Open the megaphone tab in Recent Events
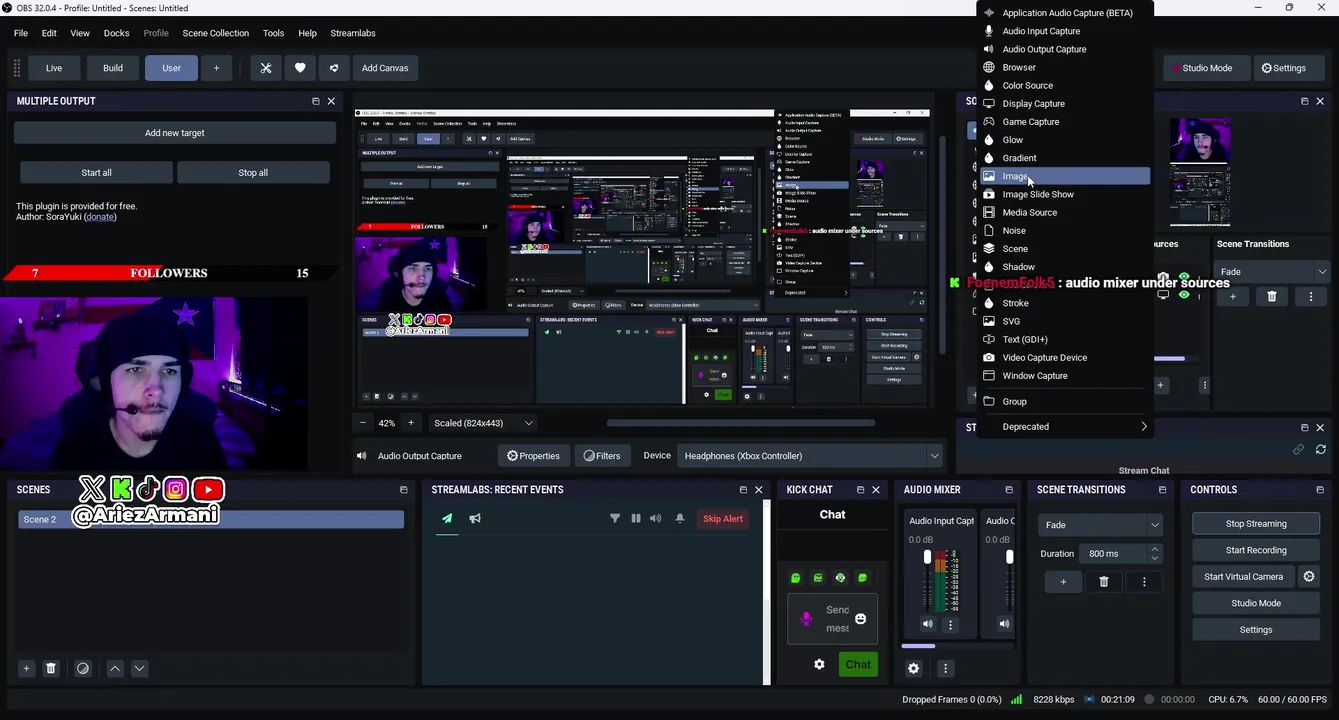The image size is (1339, 720). (x=475, y=518)
